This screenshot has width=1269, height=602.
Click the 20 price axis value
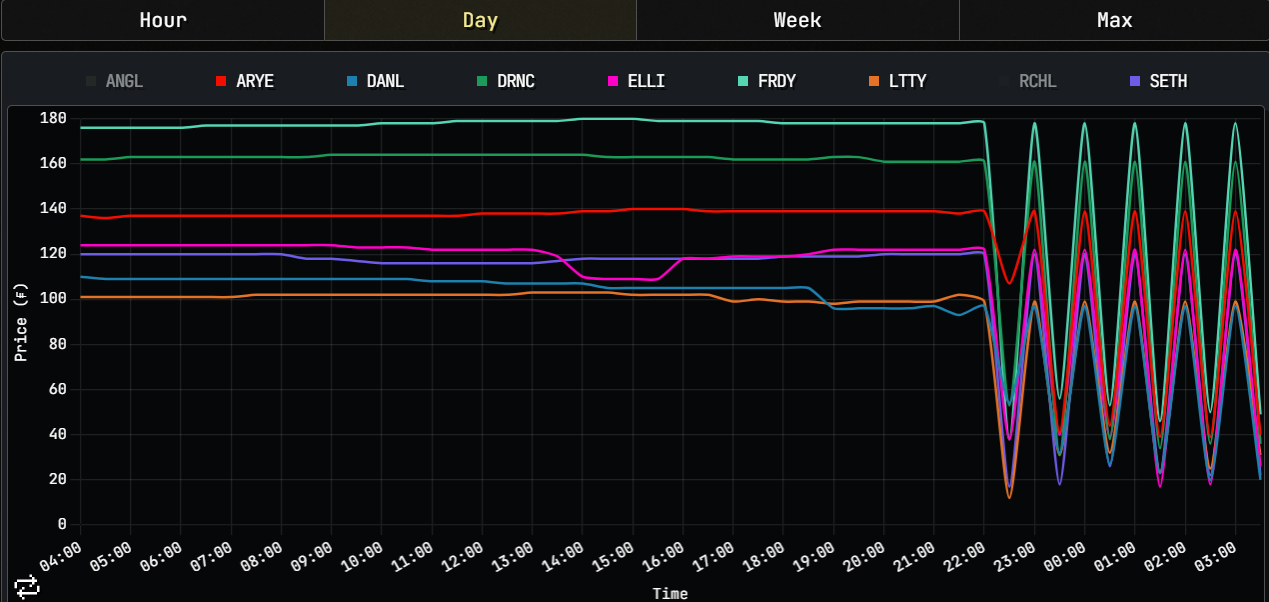57,479
